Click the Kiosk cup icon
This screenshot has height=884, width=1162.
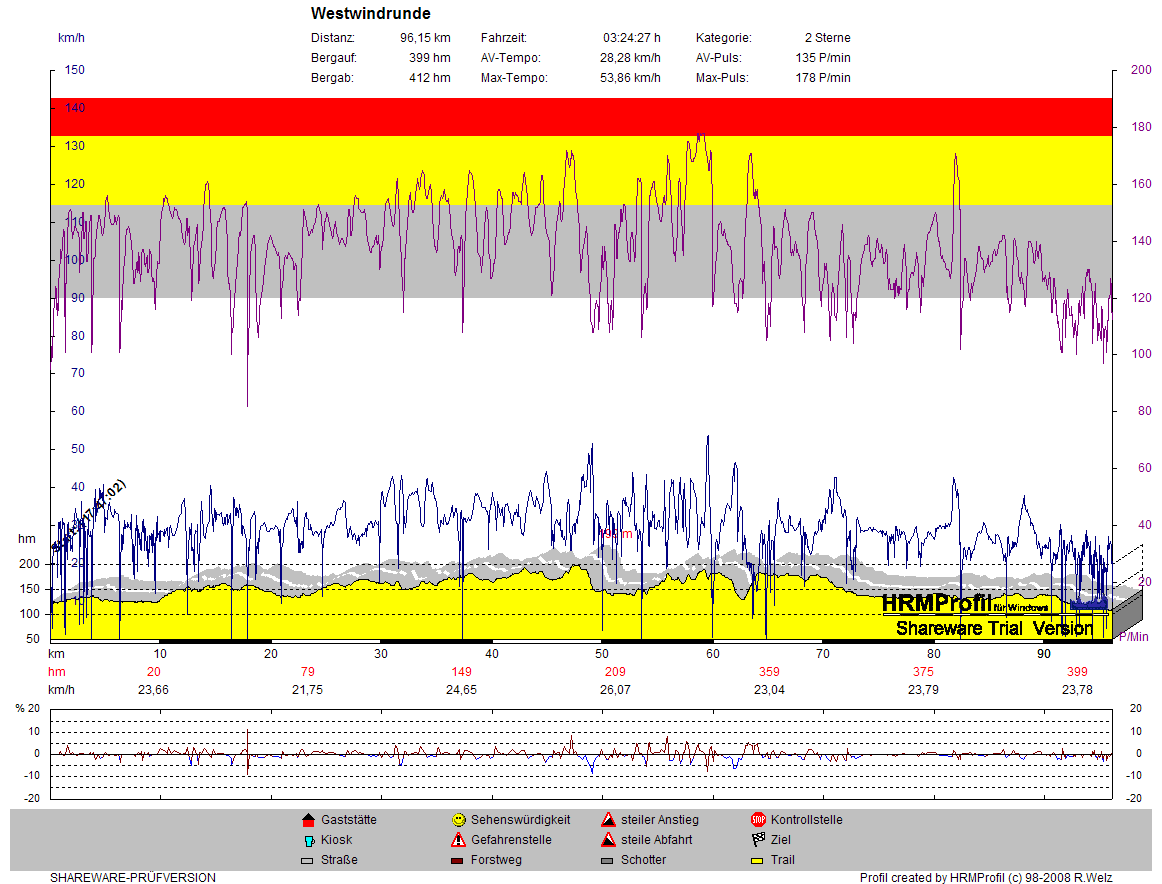308,840
